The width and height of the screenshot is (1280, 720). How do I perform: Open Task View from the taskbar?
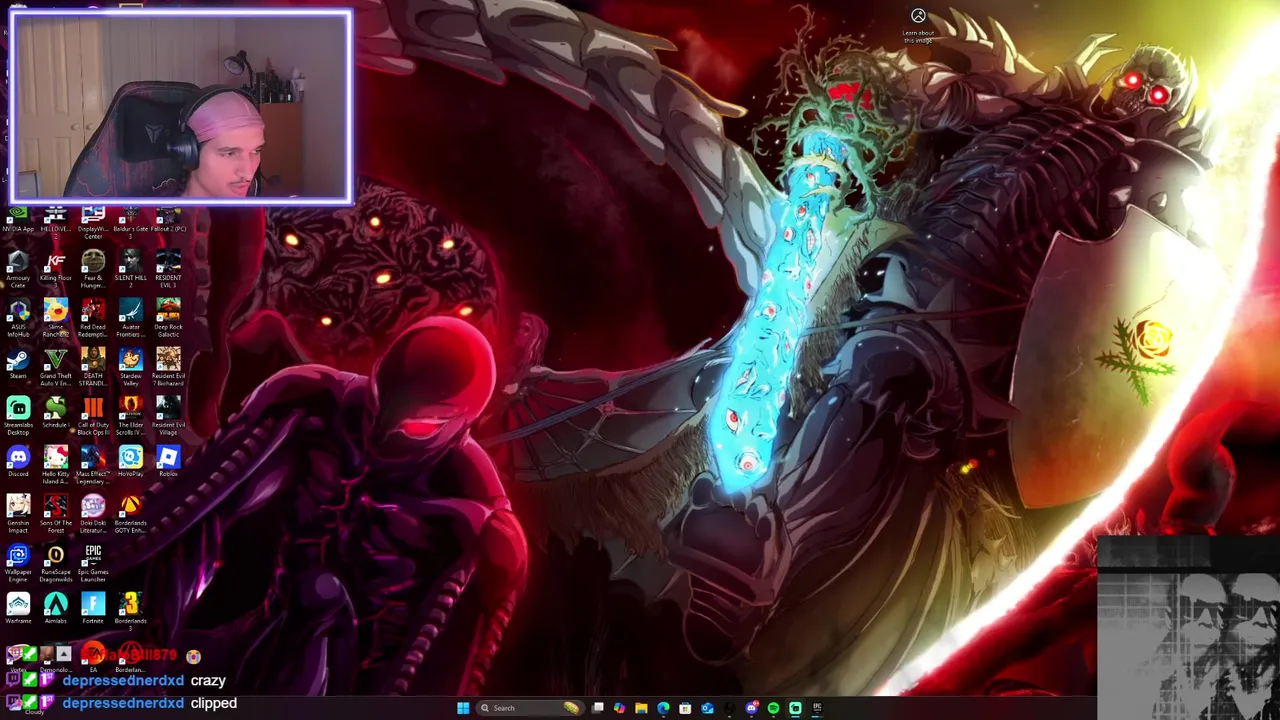[x=598, y=708]
